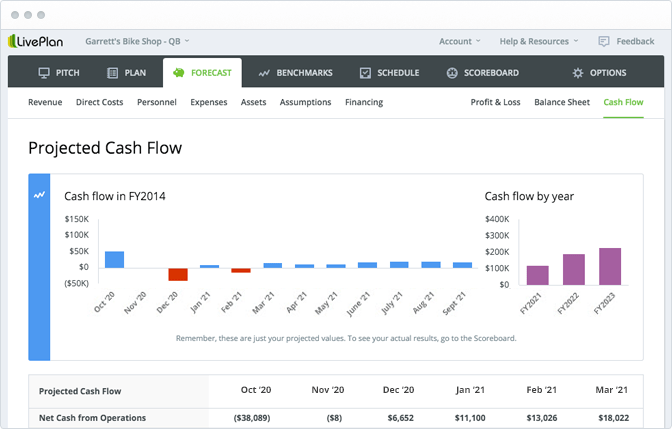This screenshot has height=429, width=672.
Task: Click the Forecast piggy bank icon
Action: click(178, 73)
